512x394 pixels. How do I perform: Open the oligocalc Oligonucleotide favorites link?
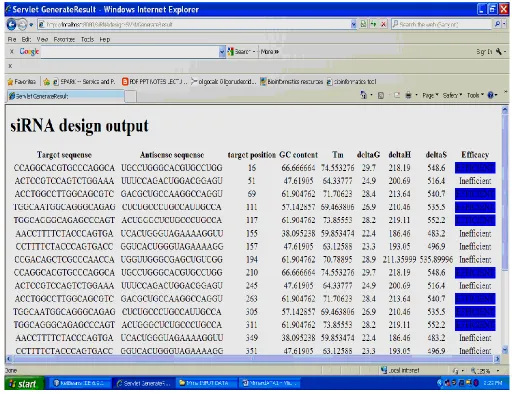pos(224,81)
